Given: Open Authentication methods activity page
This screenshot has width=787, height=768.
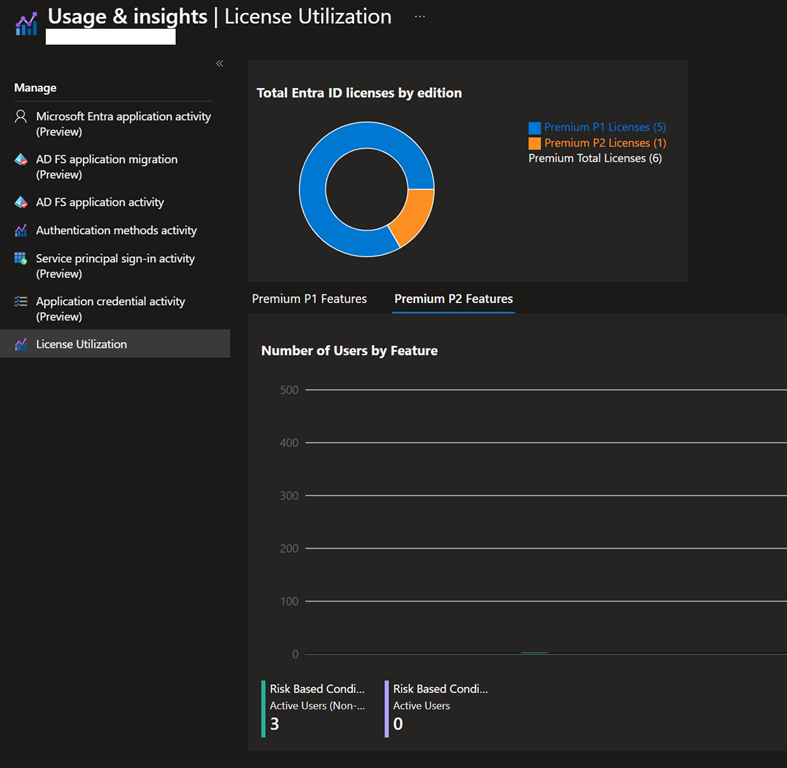Looking at the screenshot, I should click(116, 231).
